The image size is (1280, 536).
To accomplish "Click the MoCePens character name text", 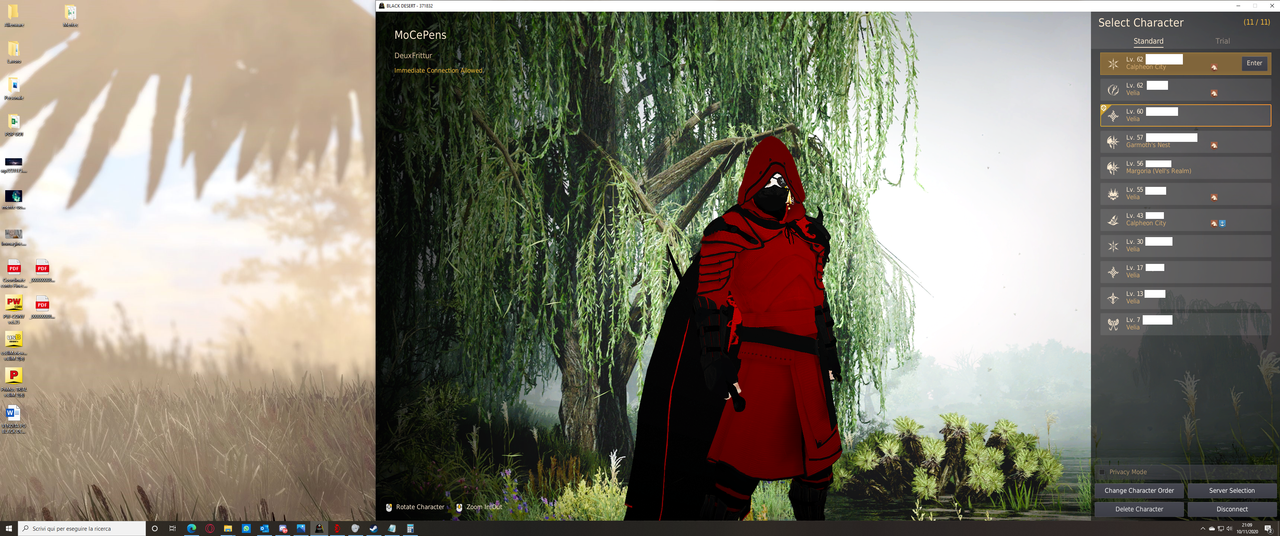I will pyautogui.click(x=420, y=35).
